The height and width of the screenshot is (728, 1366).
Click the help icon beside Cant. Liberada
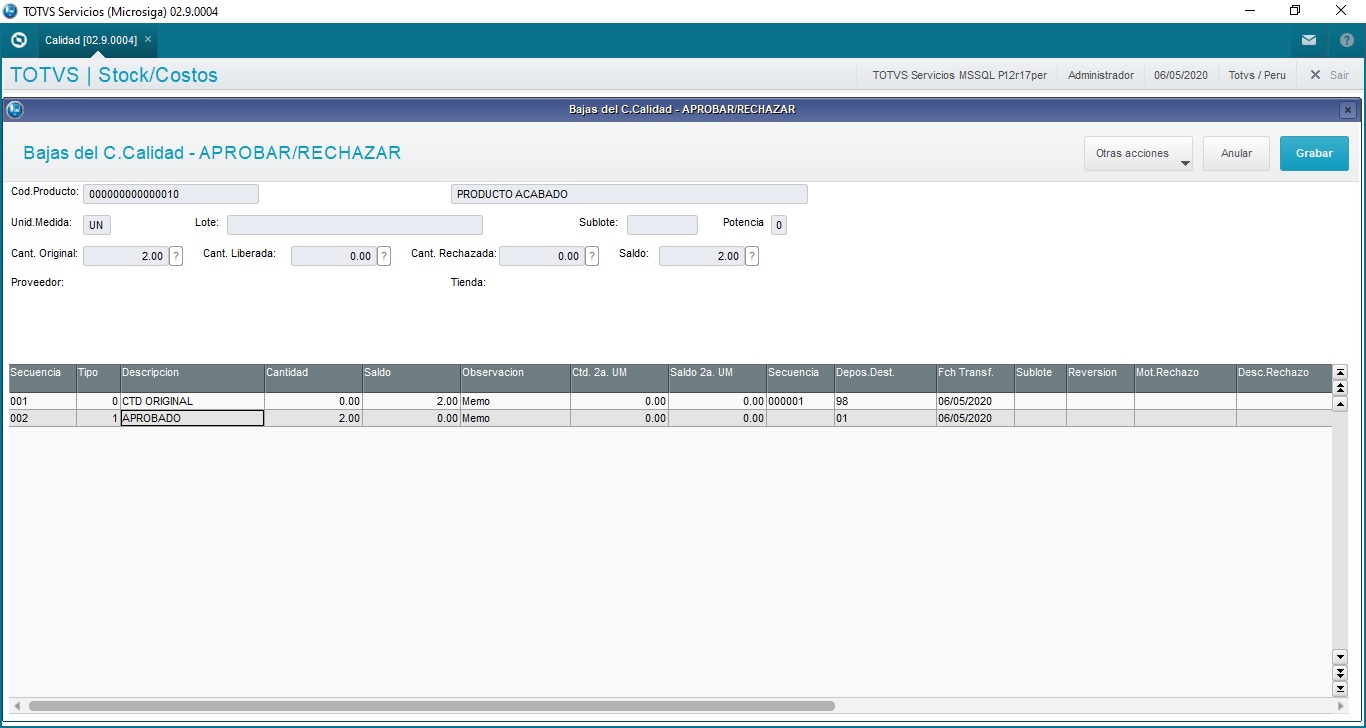coord(384,256)
